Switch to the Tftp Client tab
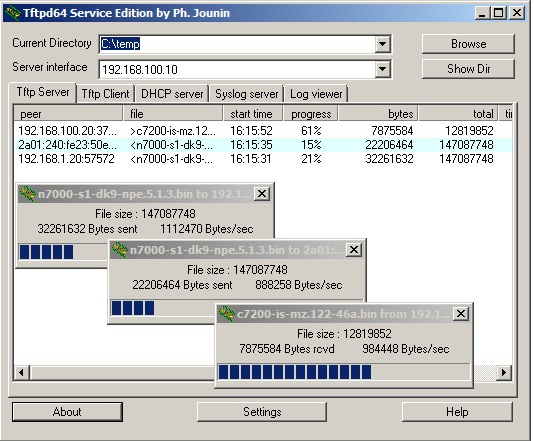The height and width of the screenshot is (441, 534). coord(105,94)
